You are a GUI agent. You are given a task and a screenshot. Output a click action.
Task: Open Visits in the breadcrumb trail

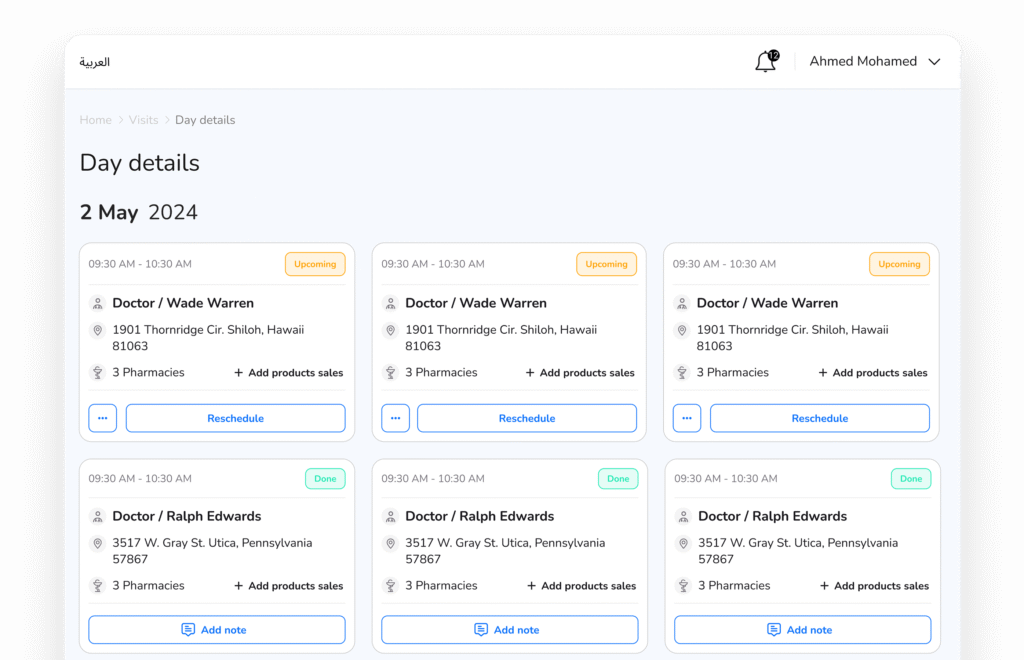tap(143, 120)
